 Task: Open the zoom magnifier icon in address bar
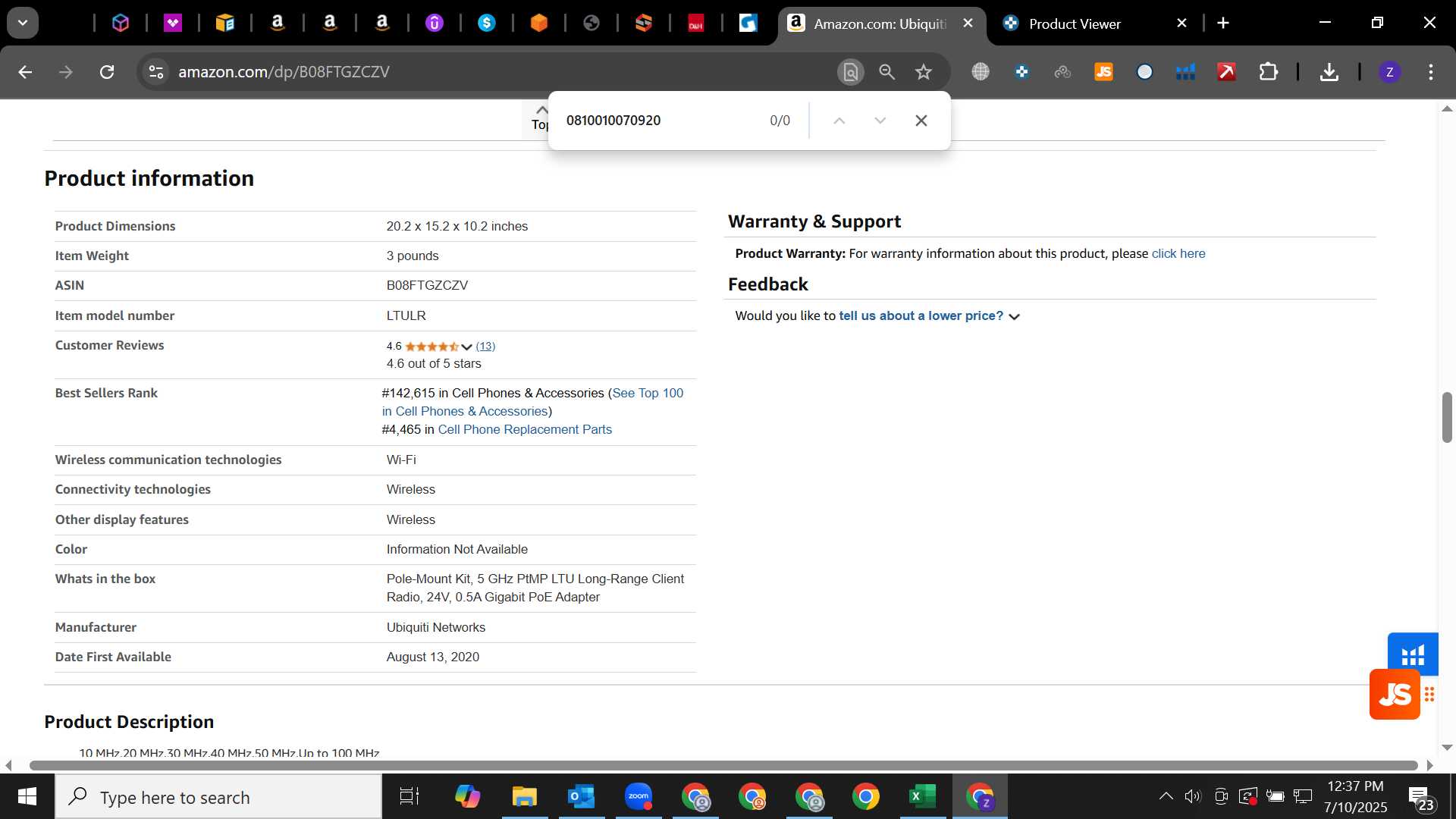click(x=886, y=72)
